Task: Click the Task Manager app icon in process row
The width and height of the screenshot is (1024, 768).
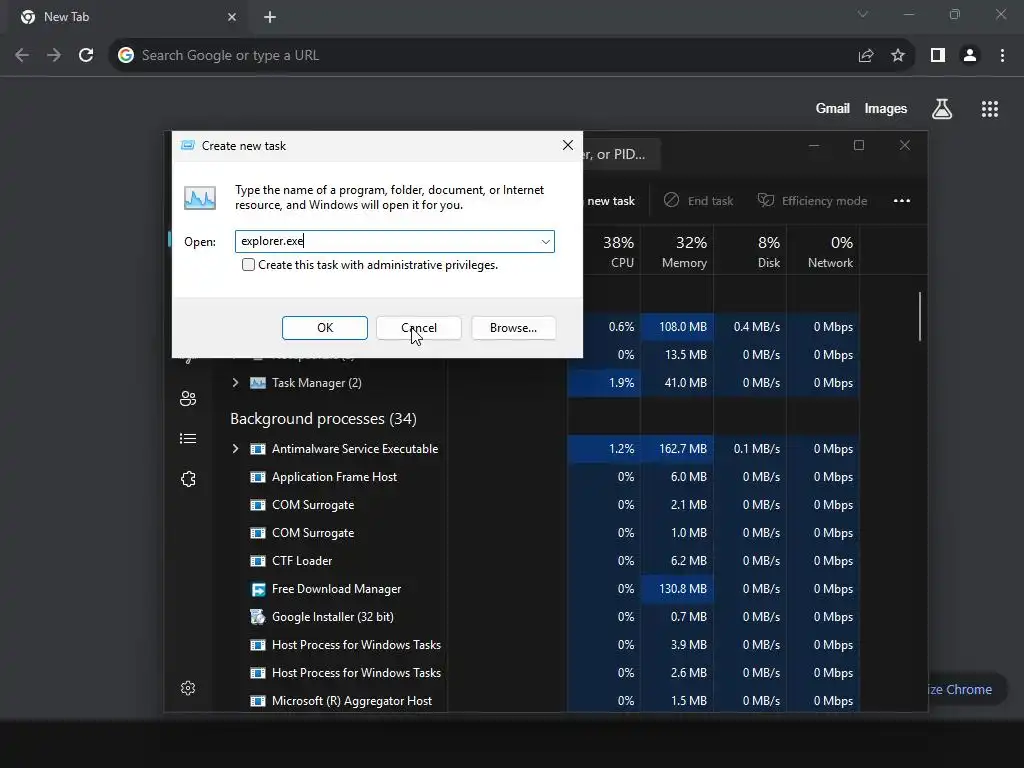Action: click(258, 383)
